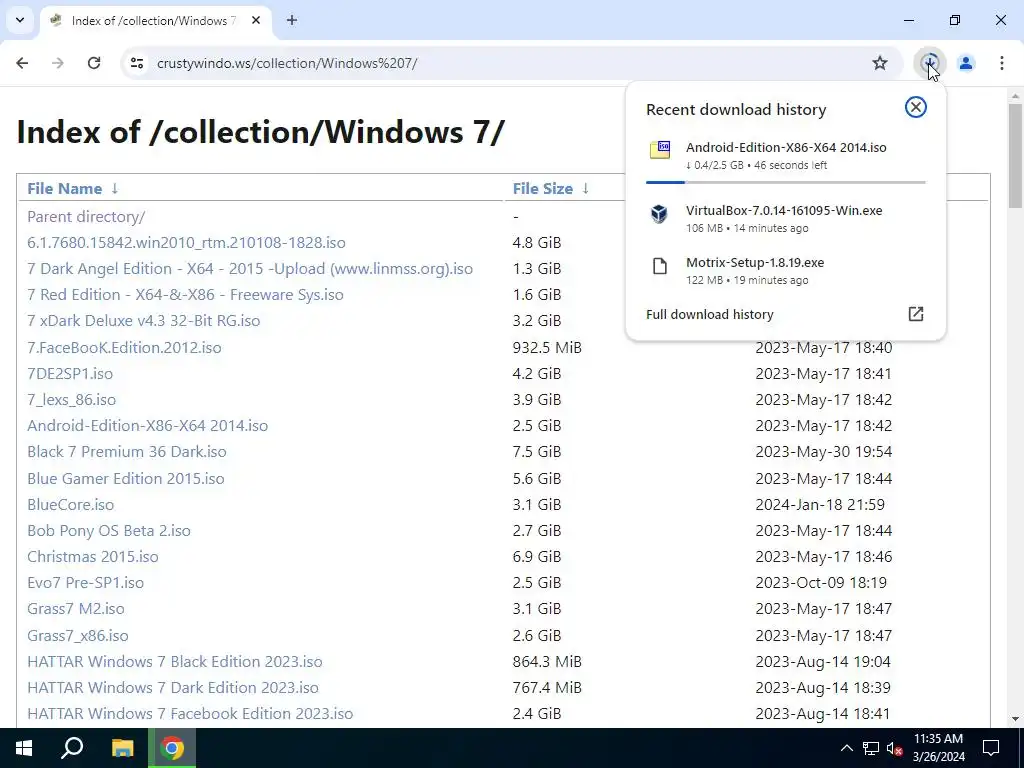View site information icon in address bar
Viewport: 1024px width, 768px height.
(x=136, y=63)
